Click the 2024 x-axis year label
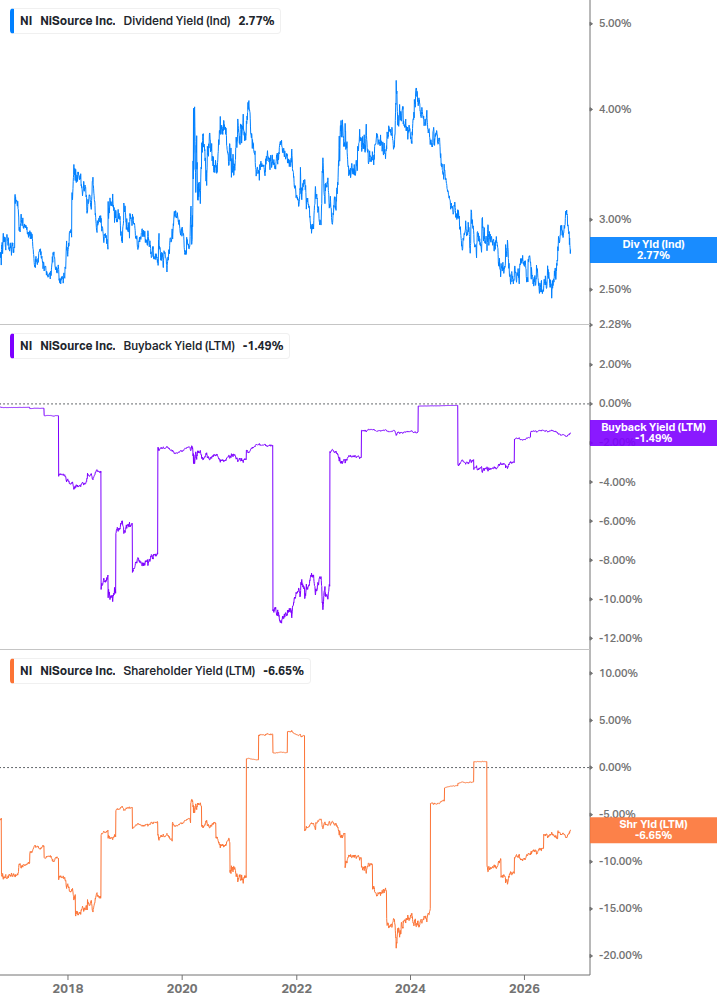This screenshot has height=1005, width=717. (411, 988)
